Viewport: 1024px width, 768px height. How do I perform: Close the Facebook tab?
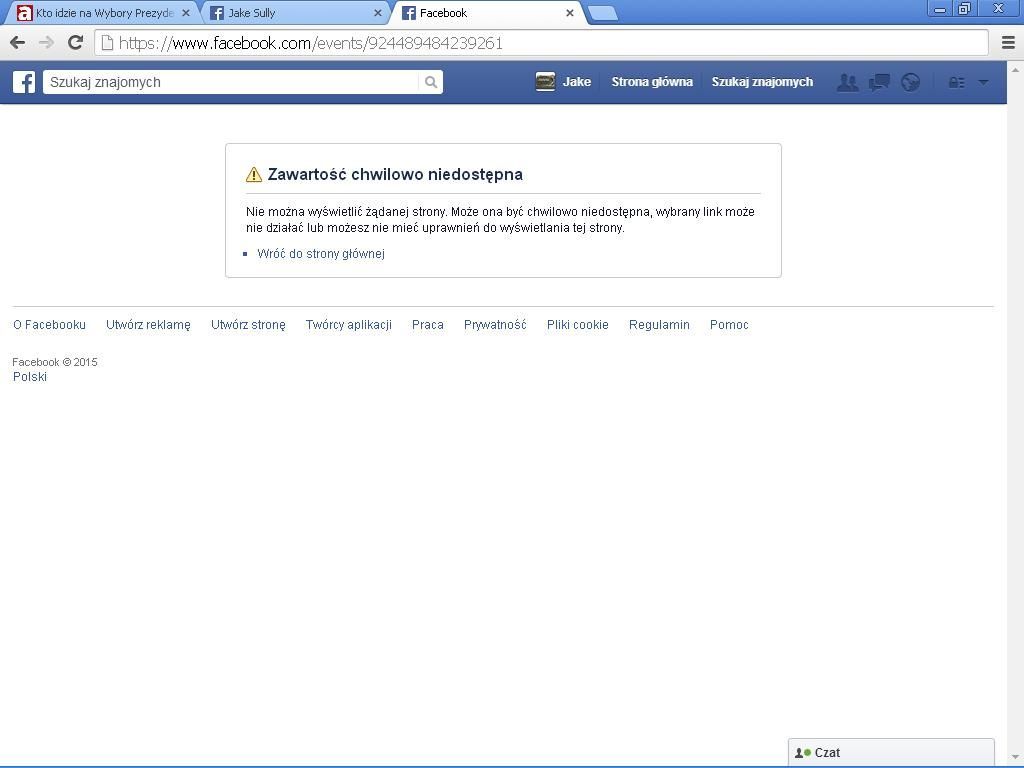click(569, 13)
